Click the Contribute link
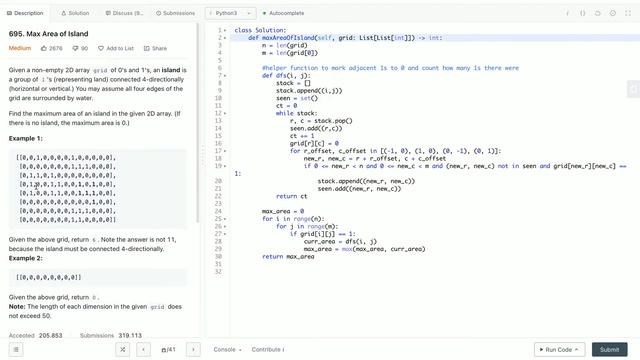This screenshot has height=360, width=640. (268, 349)
